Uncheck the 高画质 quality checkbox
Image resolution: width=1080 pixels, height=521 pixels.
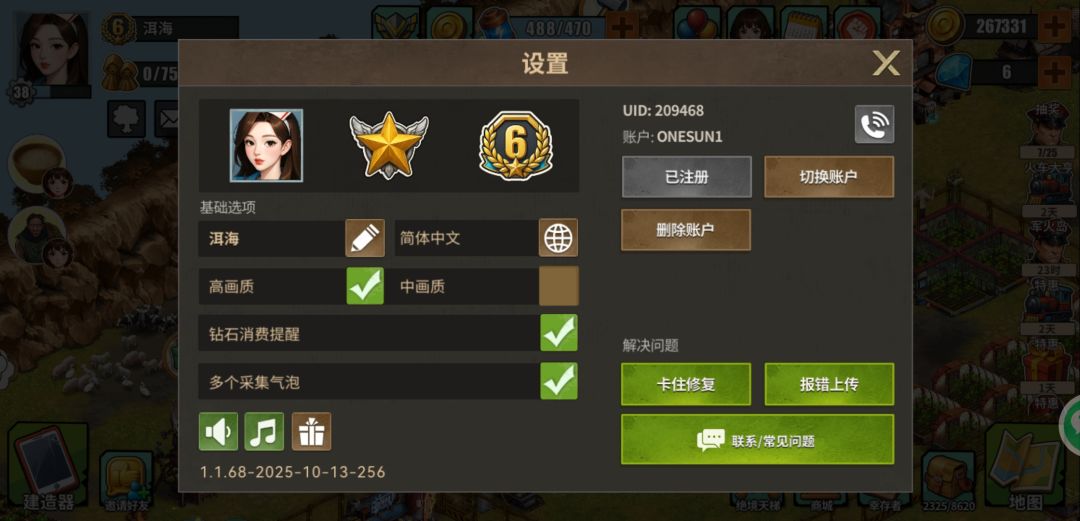point(365,286)
